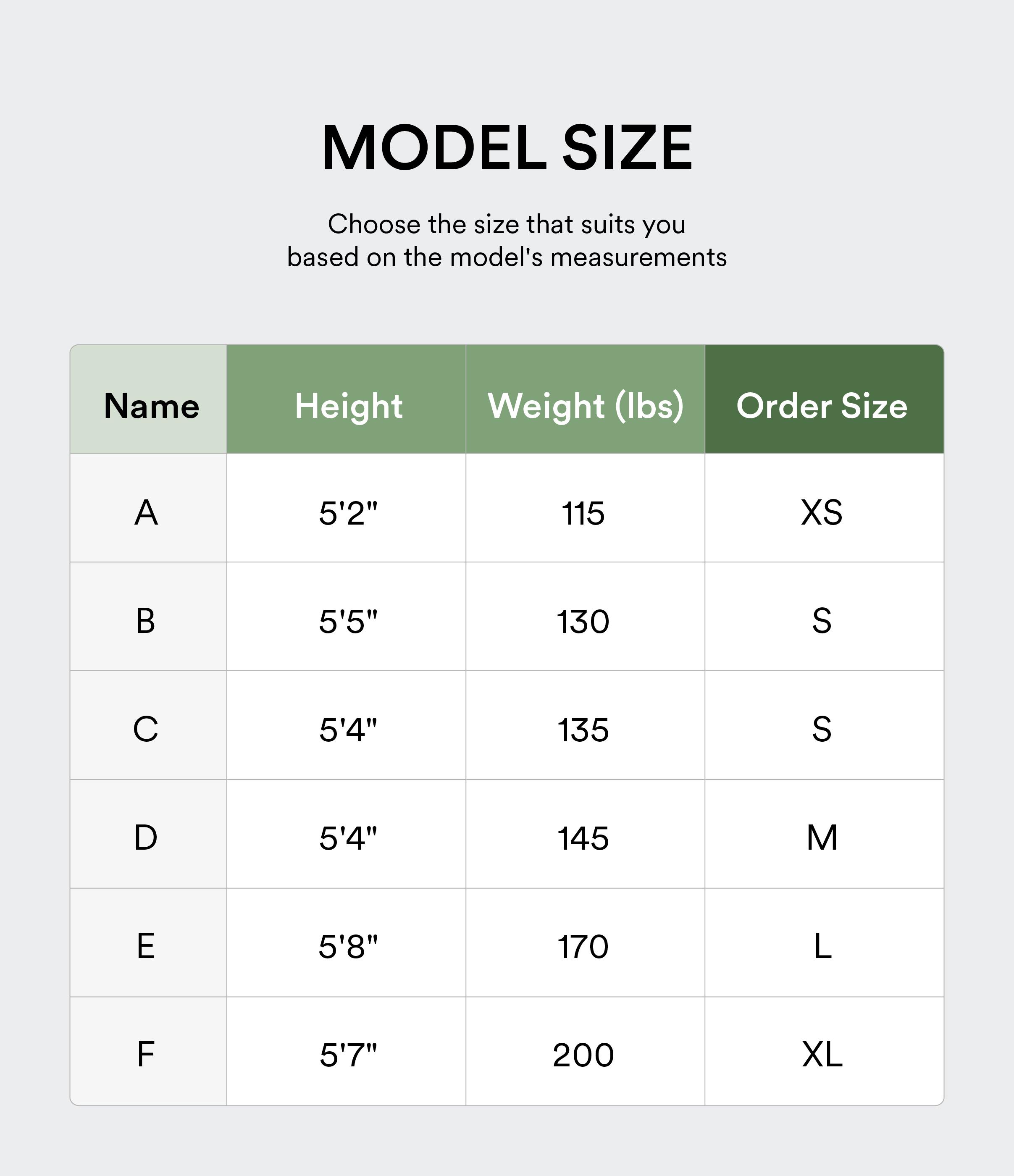Viewport: 1014px width, 1176px height.
Task: Click the 130 weight cell
Action: 583,621
